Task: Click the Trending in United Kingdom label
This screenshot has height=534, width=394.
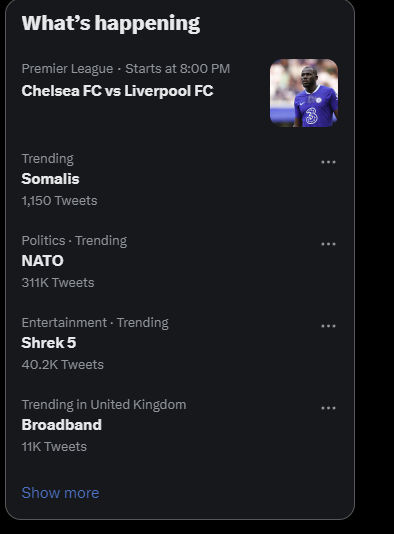Action: tap(104, 405)
